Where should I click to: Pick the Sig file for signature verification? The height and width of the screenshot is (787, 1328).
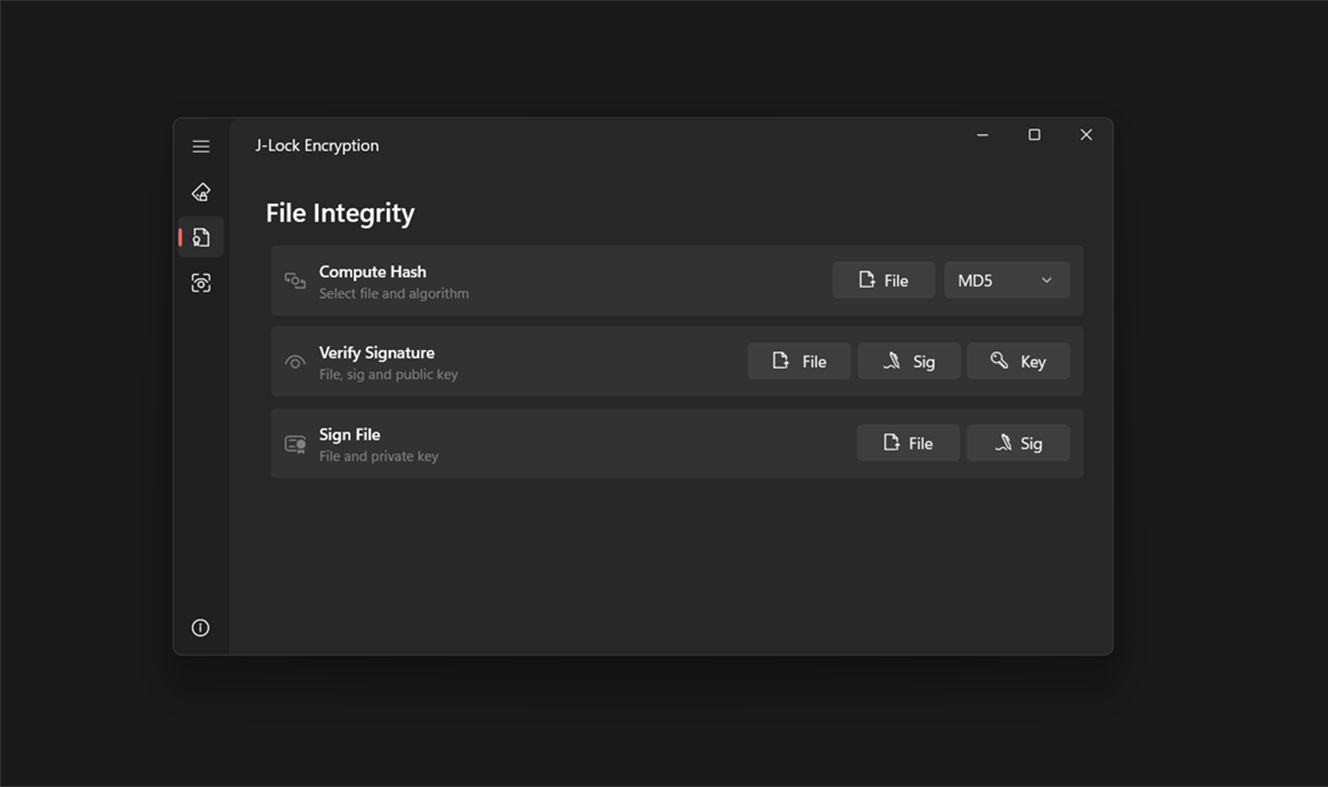(x=908, y=361)
